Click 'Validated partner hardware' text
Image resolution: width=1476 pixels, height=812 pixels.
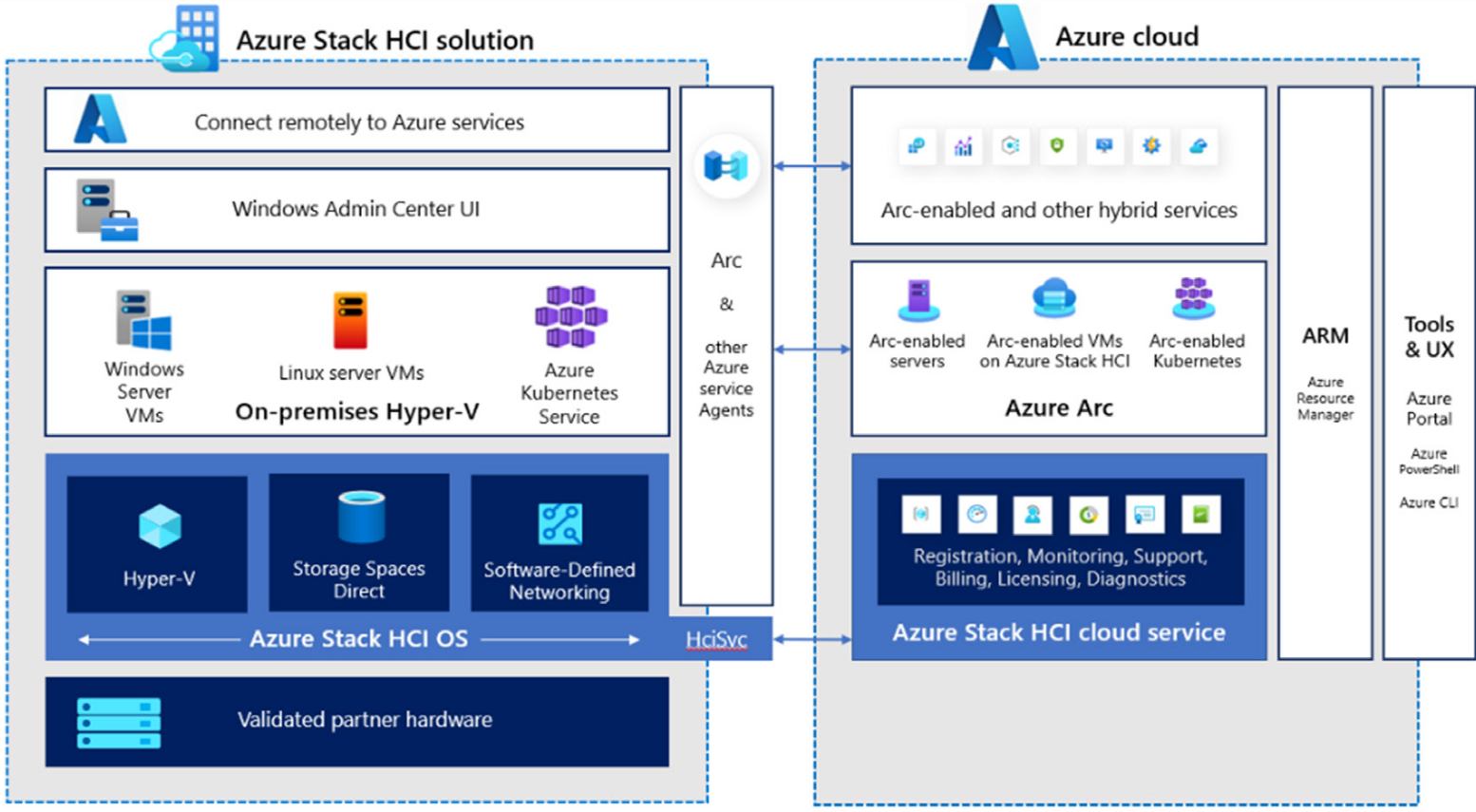point(365,719)
